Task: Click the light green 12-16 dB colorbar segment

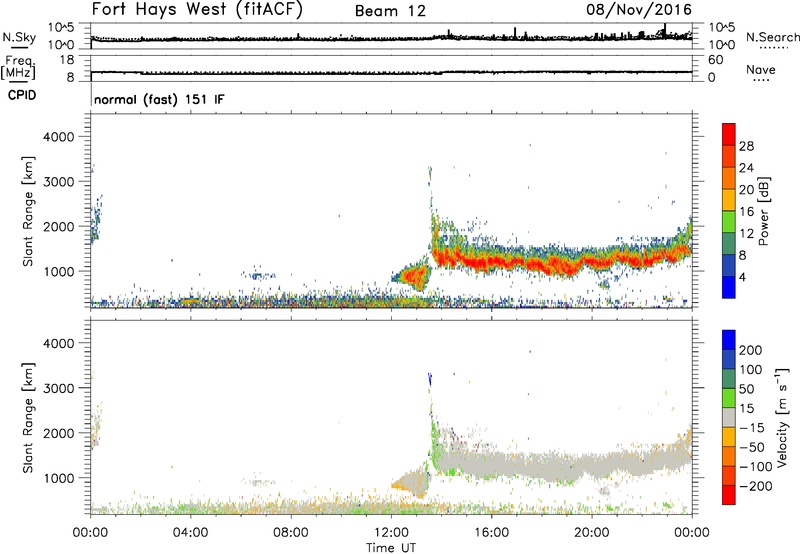Action: click(x=729, y=222)
